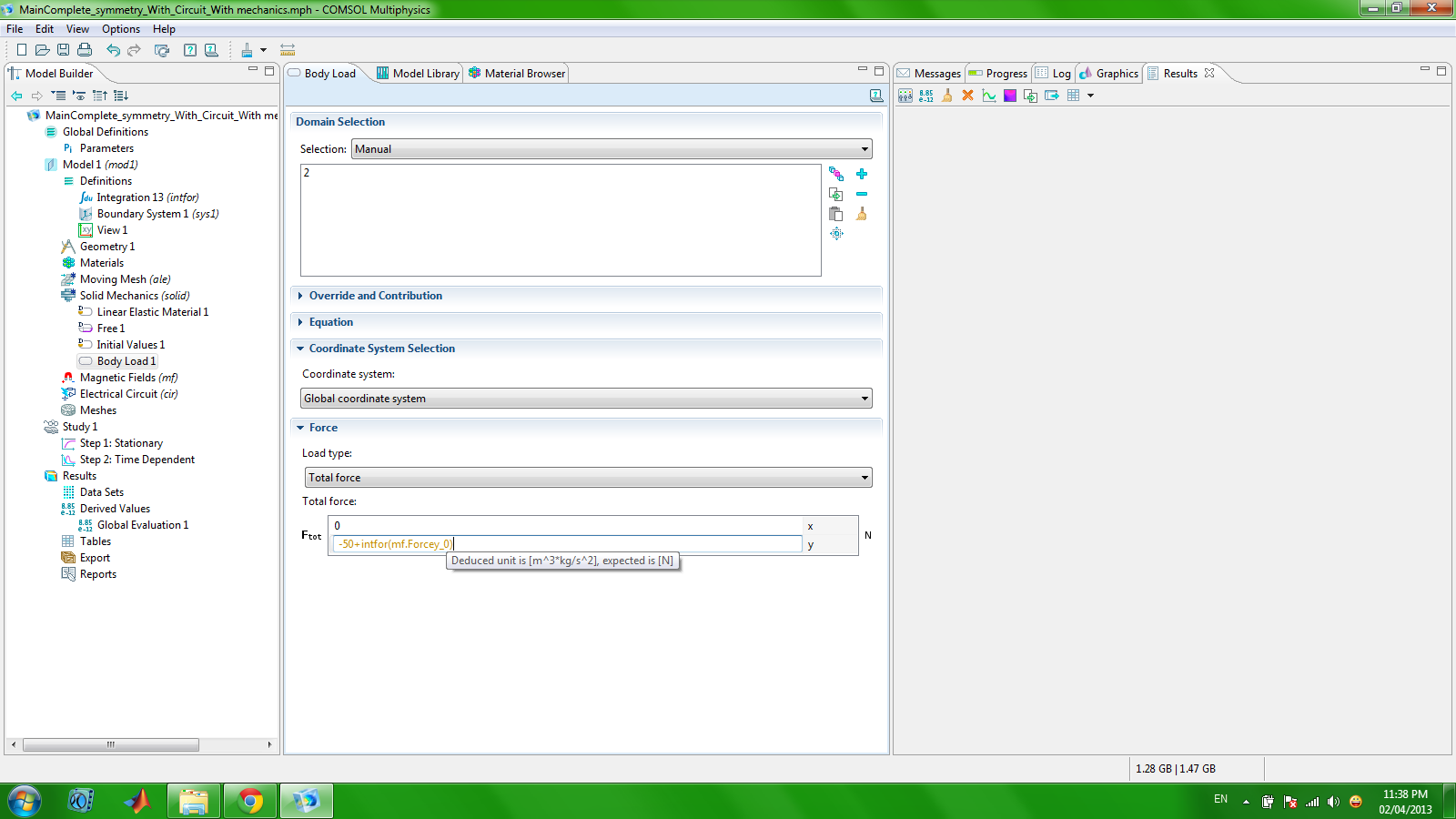Click the Chrome icon in the taskbar

pos(250,801)
